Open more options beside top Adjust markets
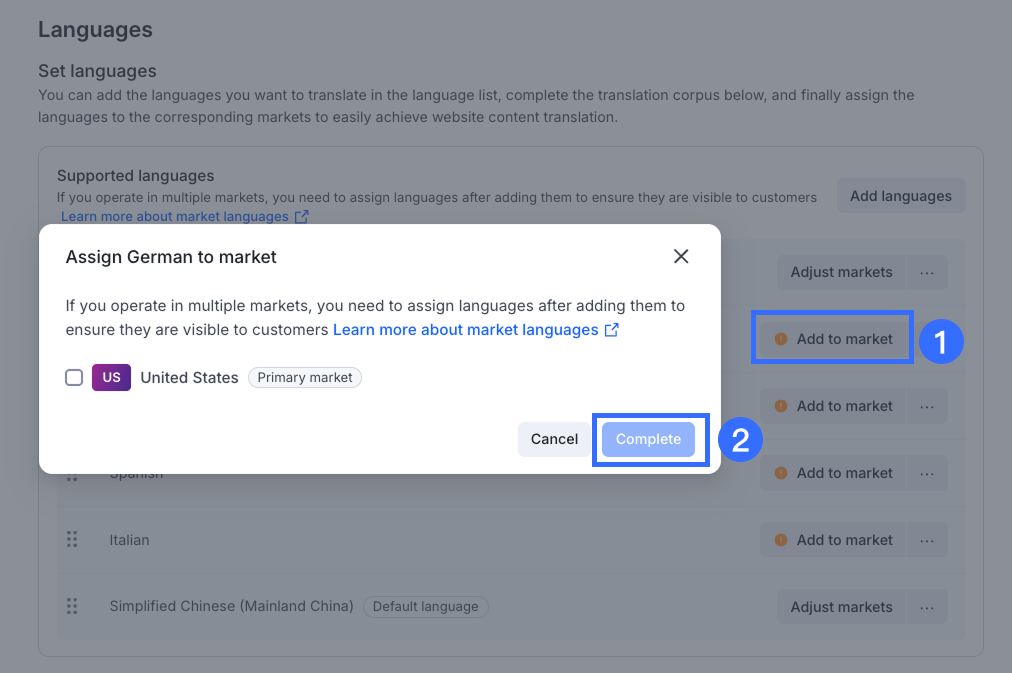Screen dimensions: 1012x673 pos(927,272)
